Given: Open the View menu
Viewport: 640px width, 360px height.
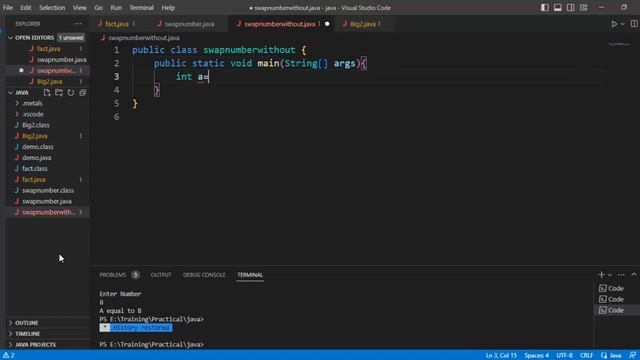Looking at the screenshot, I should pyautogui.click(x=80, y=8).
